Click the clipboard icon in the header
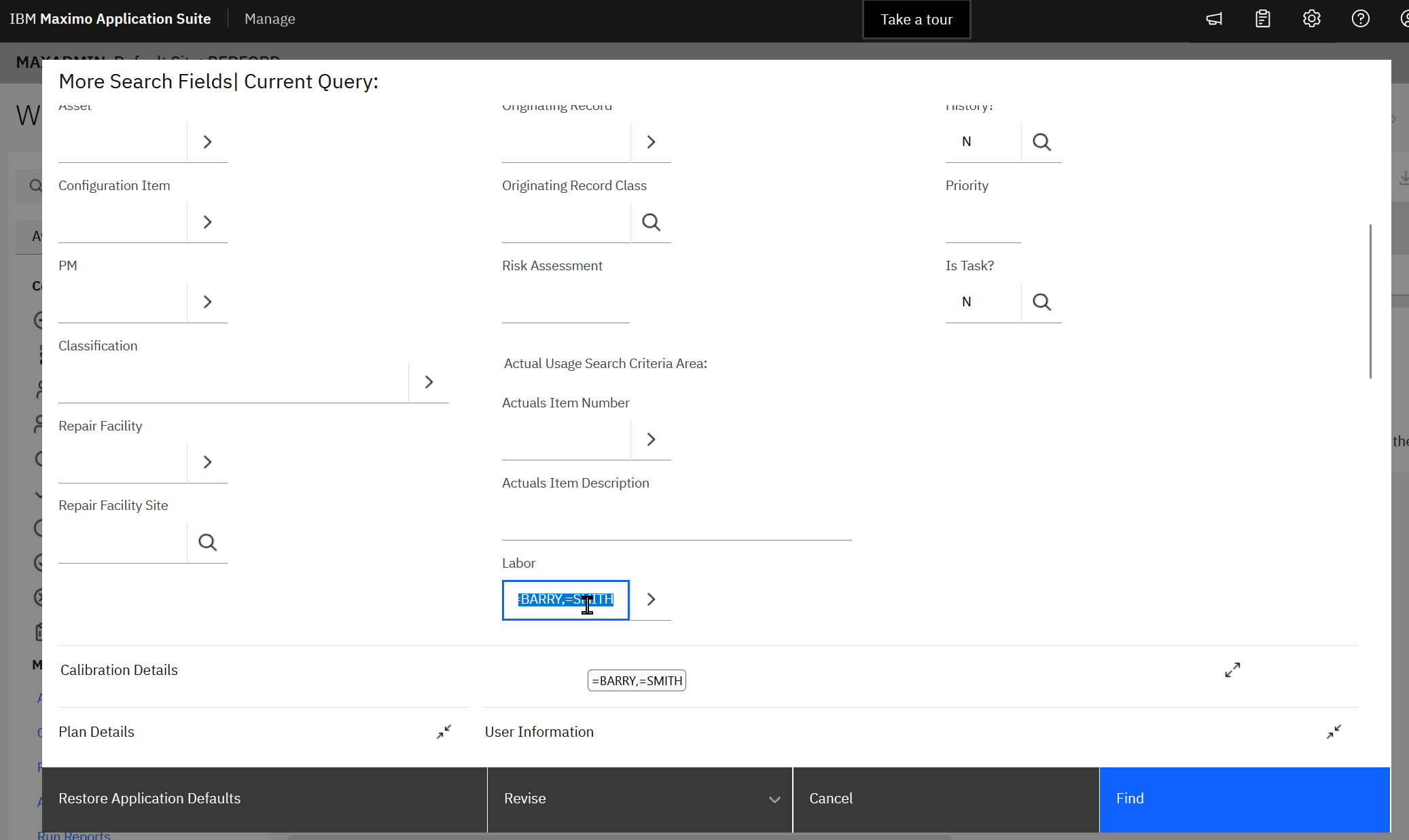The width and height of the screenshot is (1409, 840). point(1262,18)
